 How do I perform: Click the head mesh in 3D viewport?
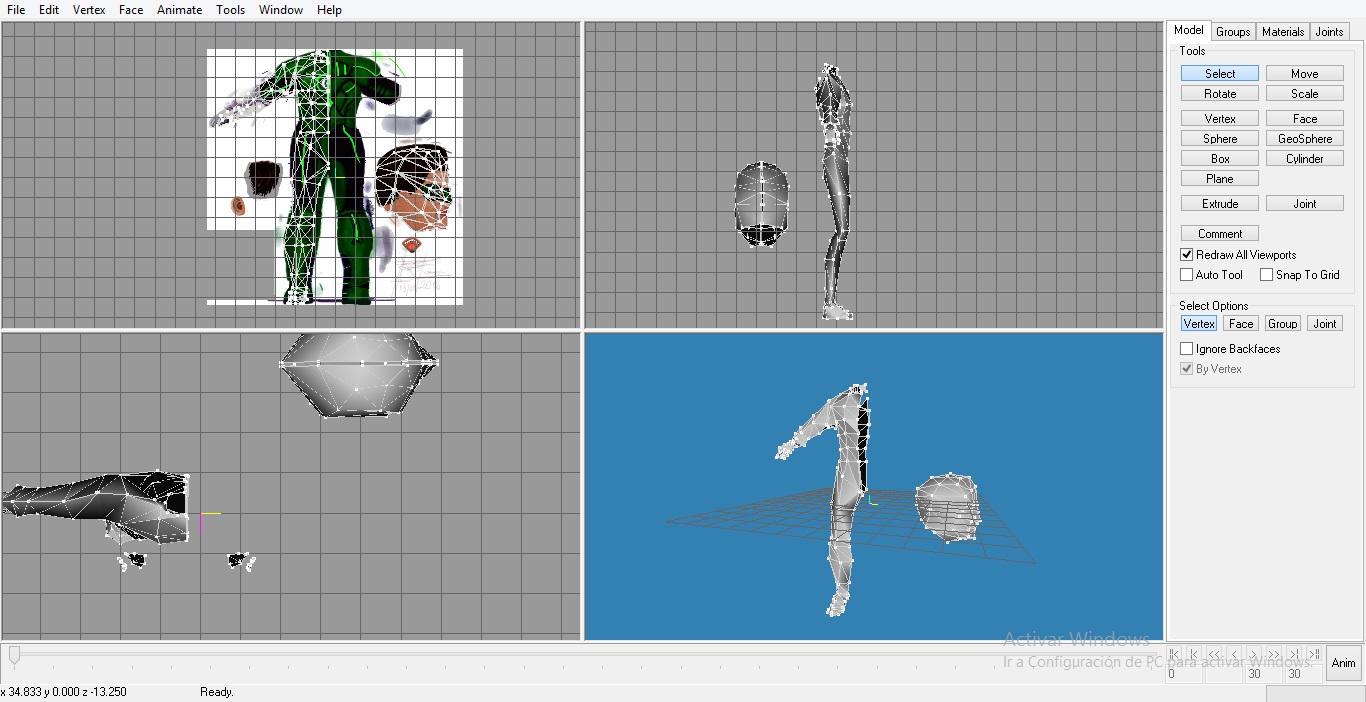(947, 508)
